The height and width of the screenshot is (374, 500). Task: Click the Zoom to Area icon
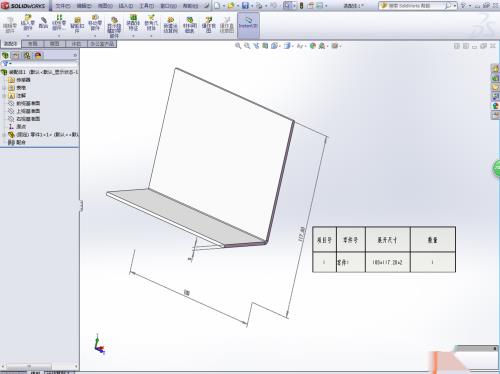tap(247, 46)
